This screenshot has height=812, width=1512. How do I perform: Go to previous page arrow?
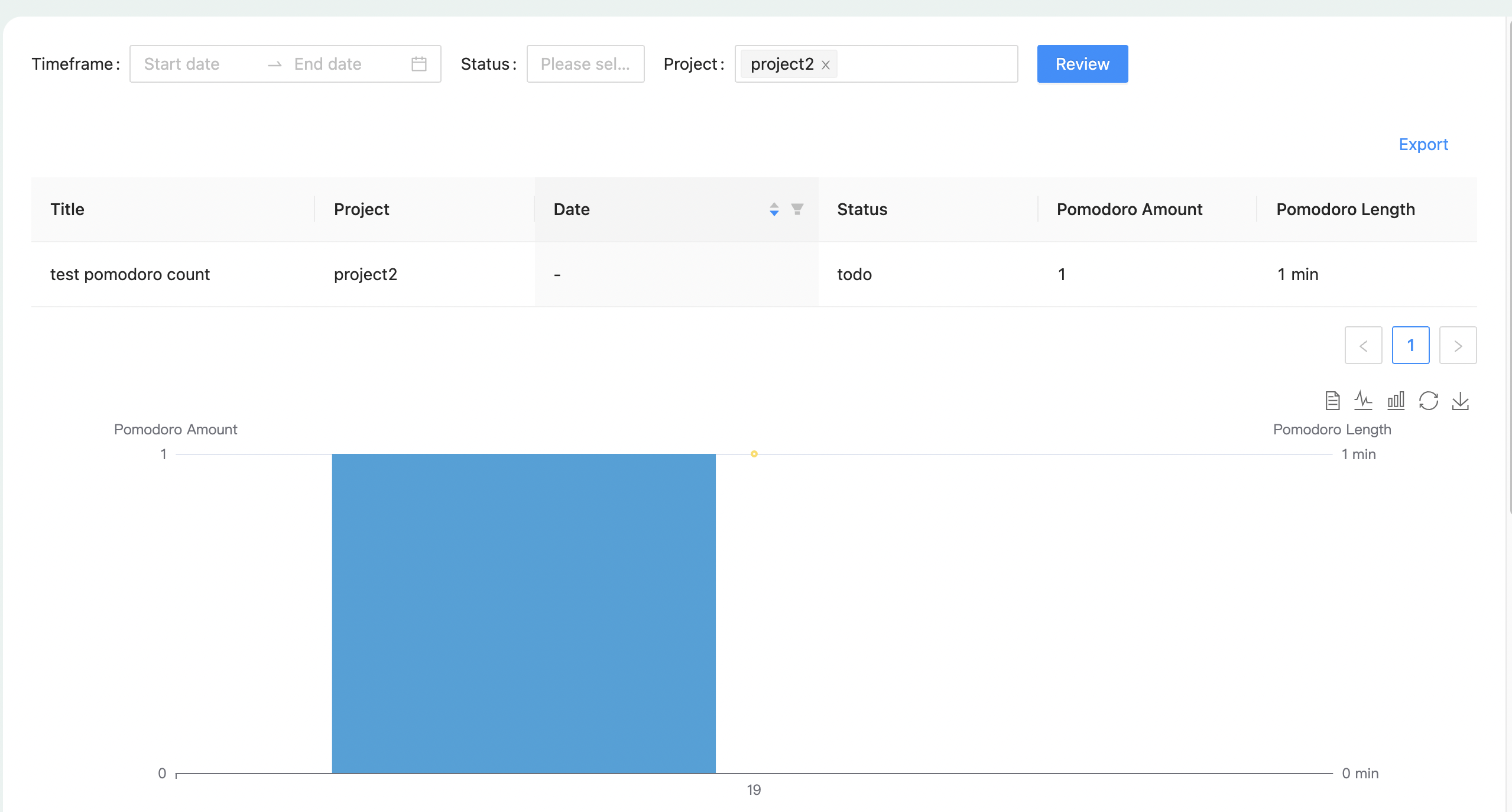1363,345
